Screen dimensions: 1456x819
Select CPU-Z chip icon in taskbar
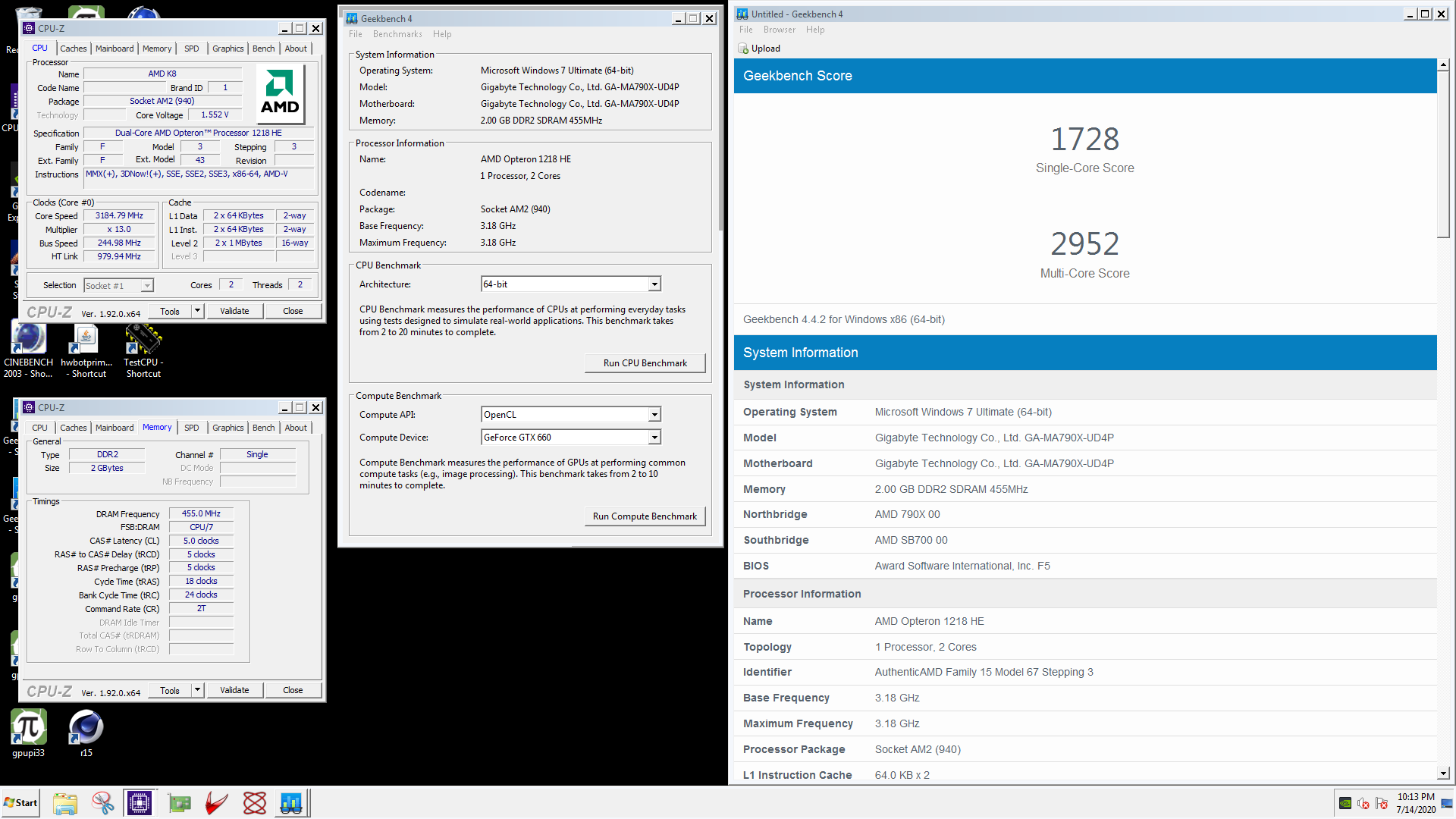pos(140,803)
